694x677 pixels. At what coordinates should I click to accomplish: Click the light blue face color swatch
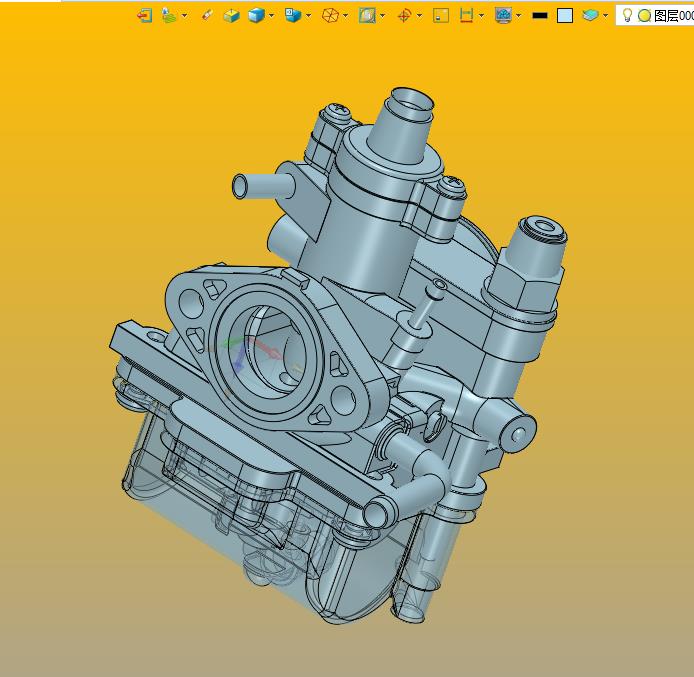[x=565, y=16]
